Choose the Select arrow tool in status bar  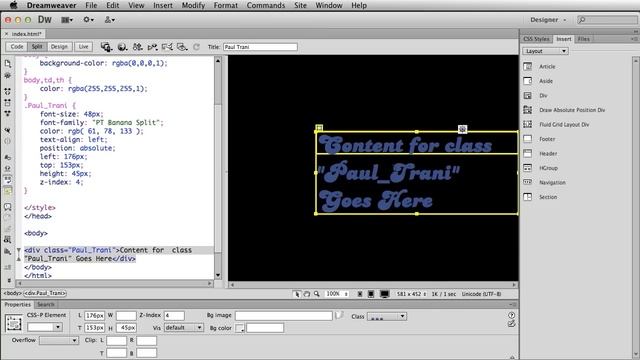tap(297, 294)
